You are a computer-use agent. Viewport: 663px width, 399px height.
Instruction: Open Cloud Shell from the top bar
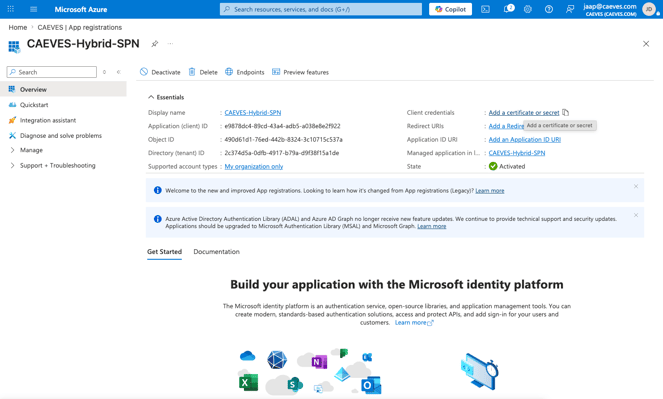[485, 9]
